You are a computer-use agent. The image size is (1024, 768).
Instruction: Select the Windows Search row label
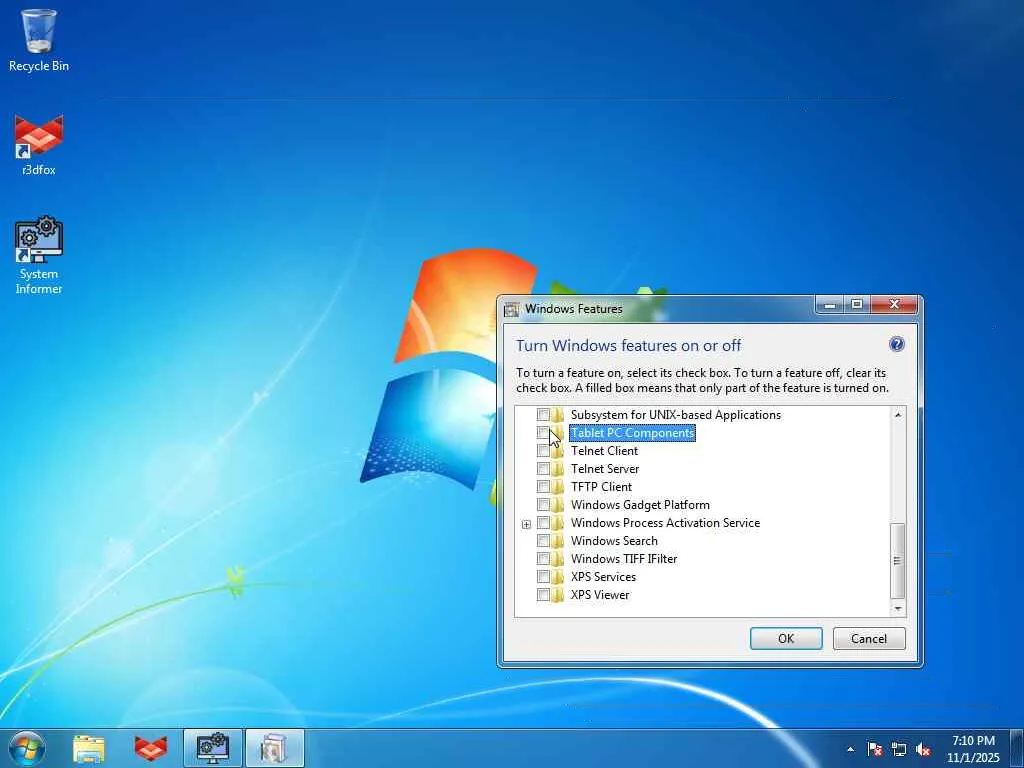click(x=614, y=541)
